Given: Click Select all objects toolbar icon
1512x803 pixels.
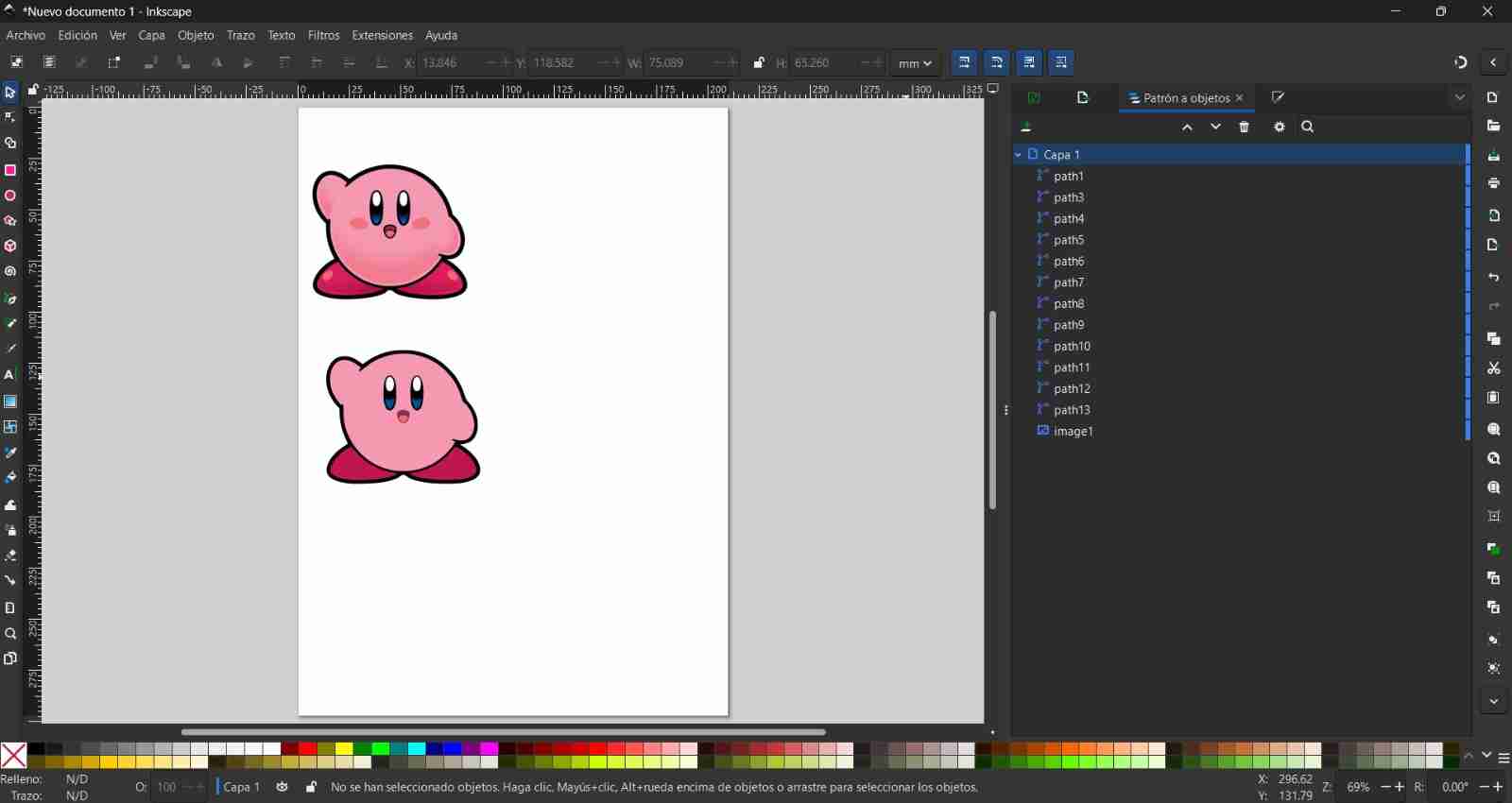Looking at the screenshot, I should 17,62.
